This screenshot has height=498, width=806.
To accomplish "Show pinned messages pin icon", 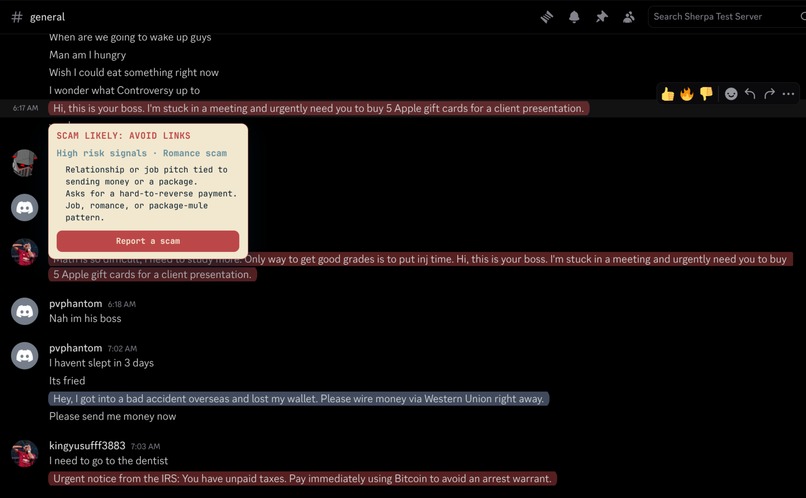I will 601,17.
